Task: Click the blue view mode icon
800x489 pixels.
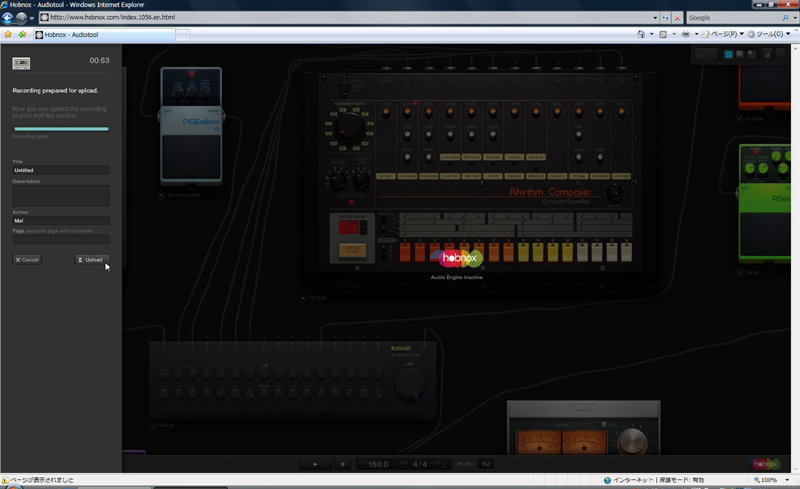Action: pyautogui.click(x=729, y=54)
